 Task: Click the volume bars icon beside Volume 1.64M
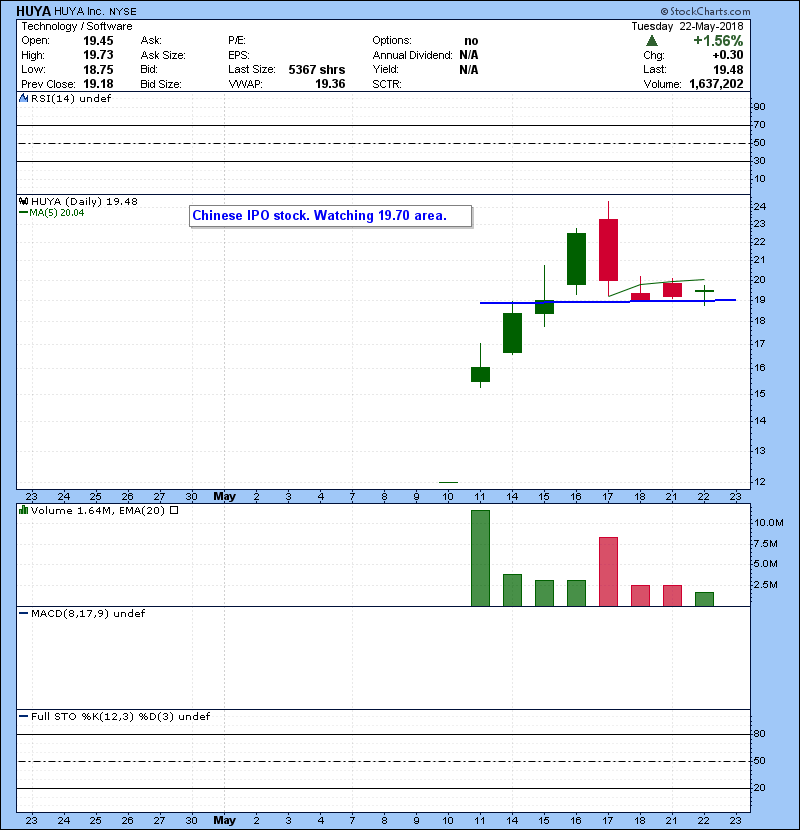coord(23,511)
